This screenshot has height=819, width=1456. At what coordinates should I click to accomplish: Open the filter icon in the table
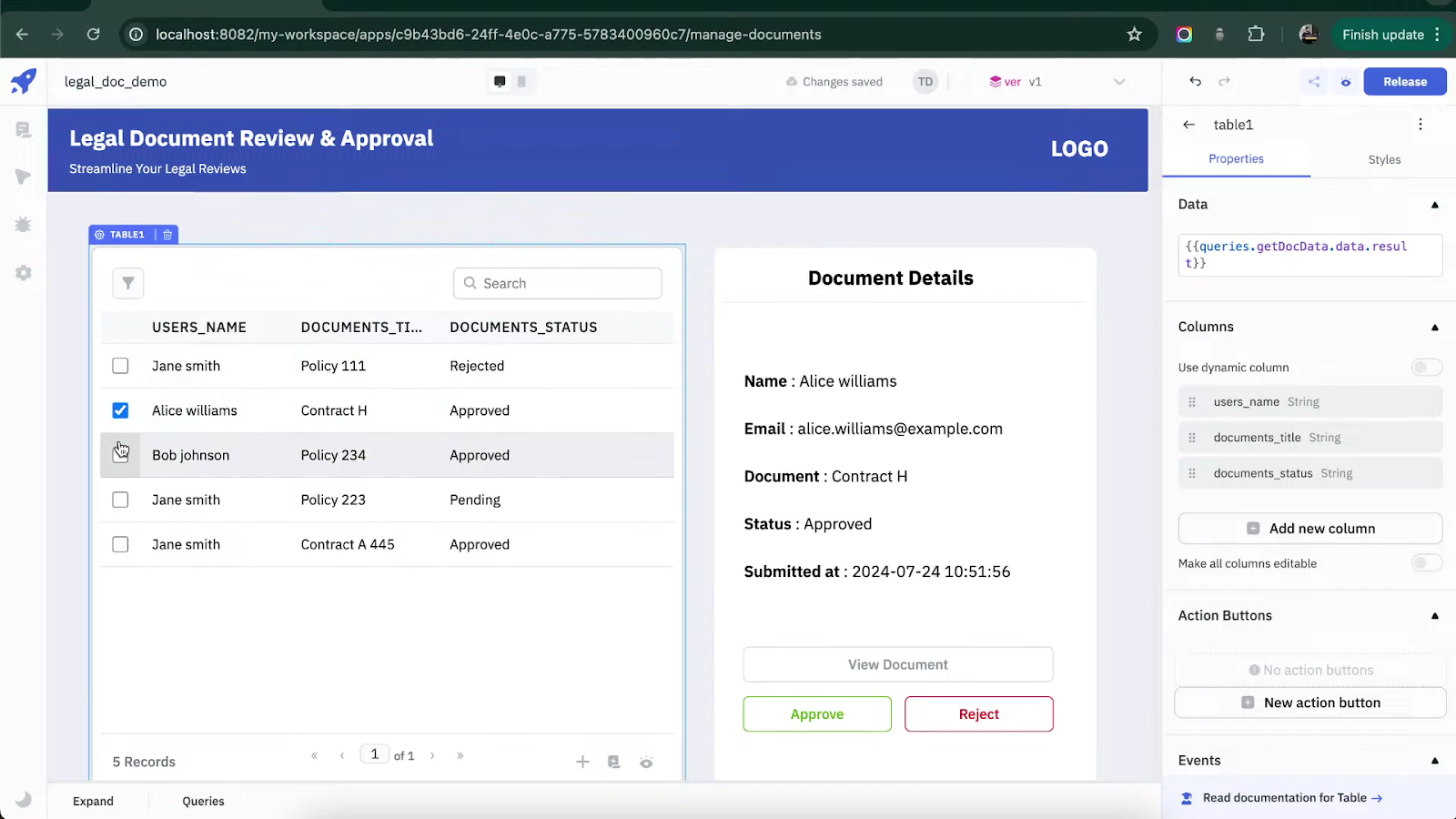128,283
